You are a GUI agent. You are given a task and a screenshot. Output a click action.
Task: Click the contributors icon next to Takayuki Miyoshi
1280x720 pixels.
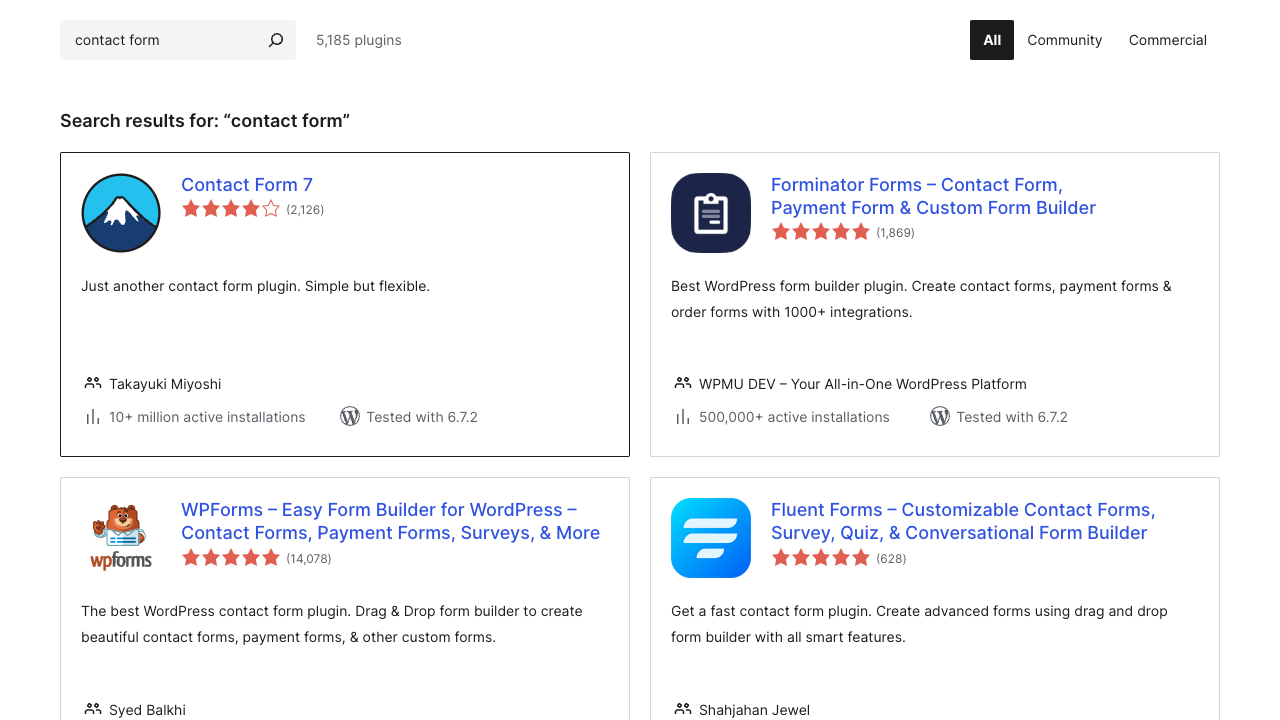coord(92,382)
